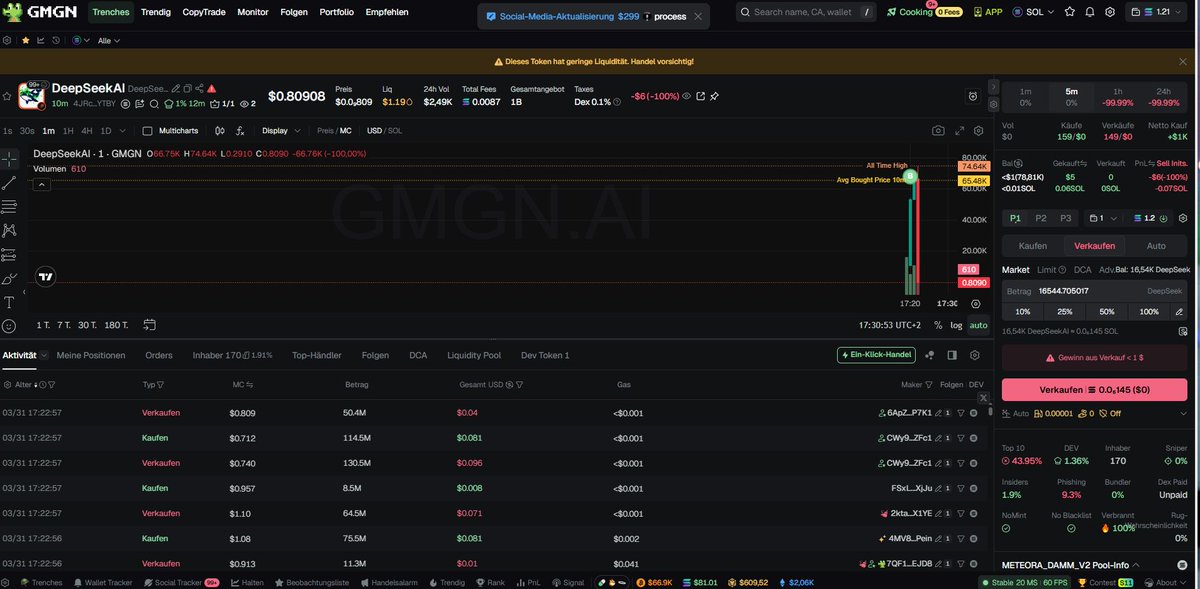Screen dimensions: 1200x589
Task: Open the About menu in status bar
Action: pyautogui.click(x=1167, y=582)
